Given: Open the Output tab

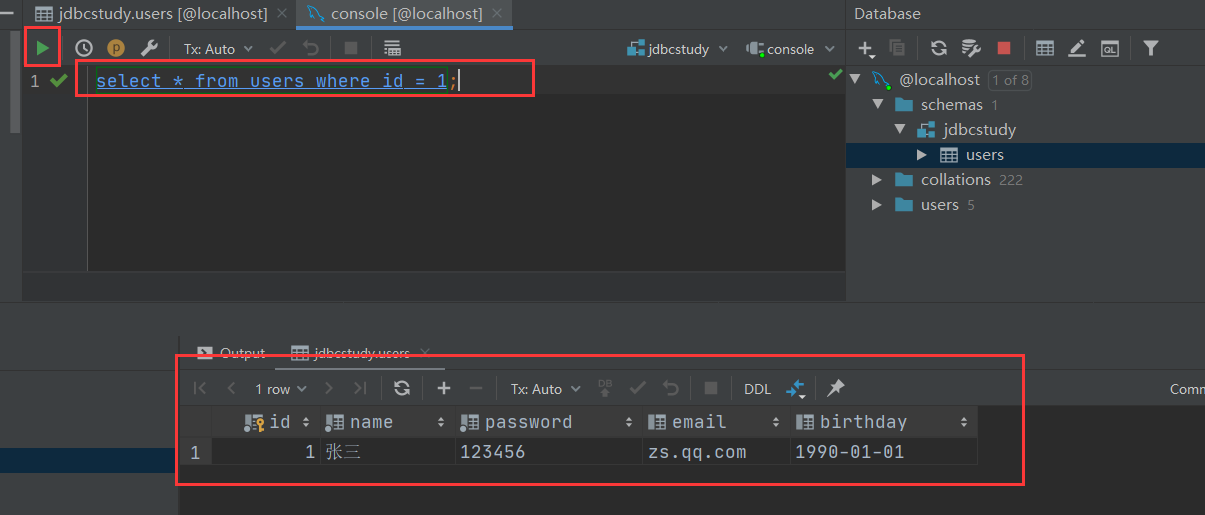Looking at the screenshot, I should (231, 352).
